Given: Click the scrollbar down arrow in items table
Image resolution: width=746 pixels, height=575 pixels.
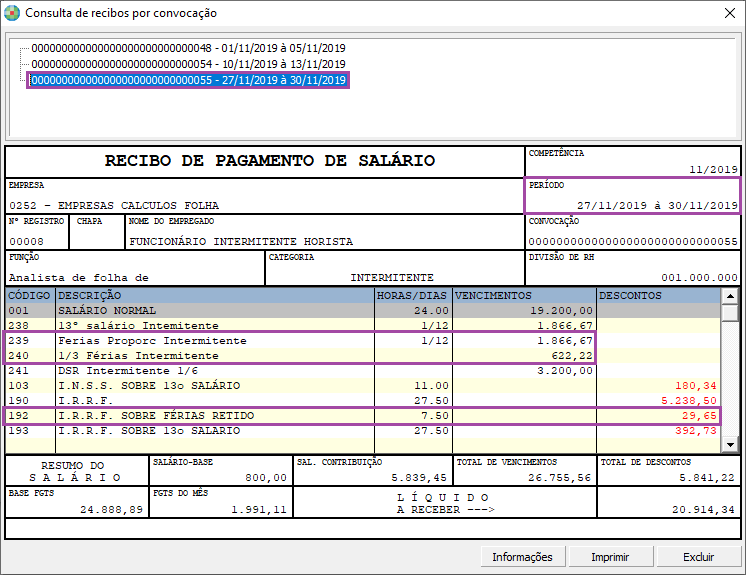Looking at the screenshot, I should (730, 445).
